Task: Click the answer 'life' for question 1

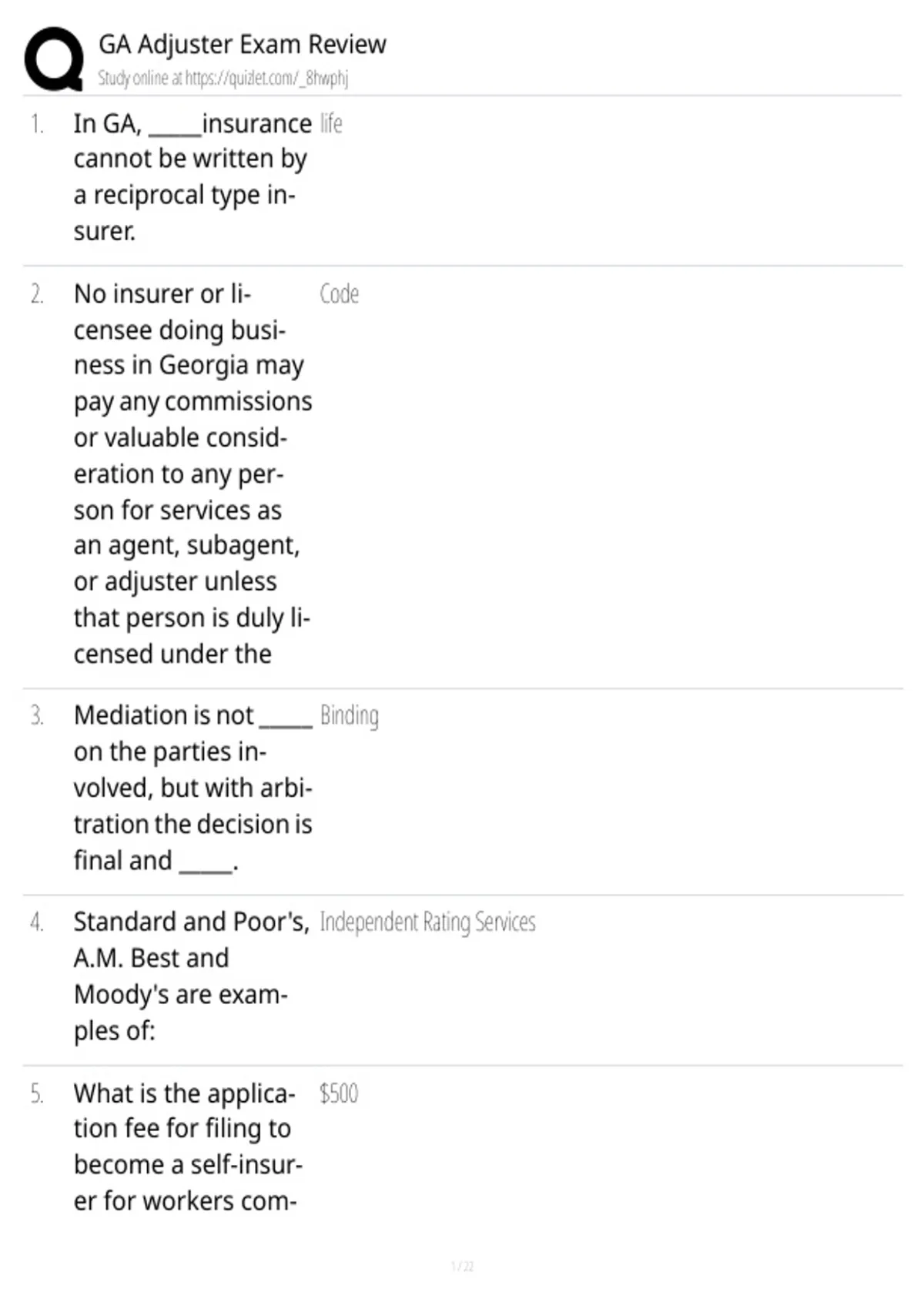Action: (x=331, y=123)
